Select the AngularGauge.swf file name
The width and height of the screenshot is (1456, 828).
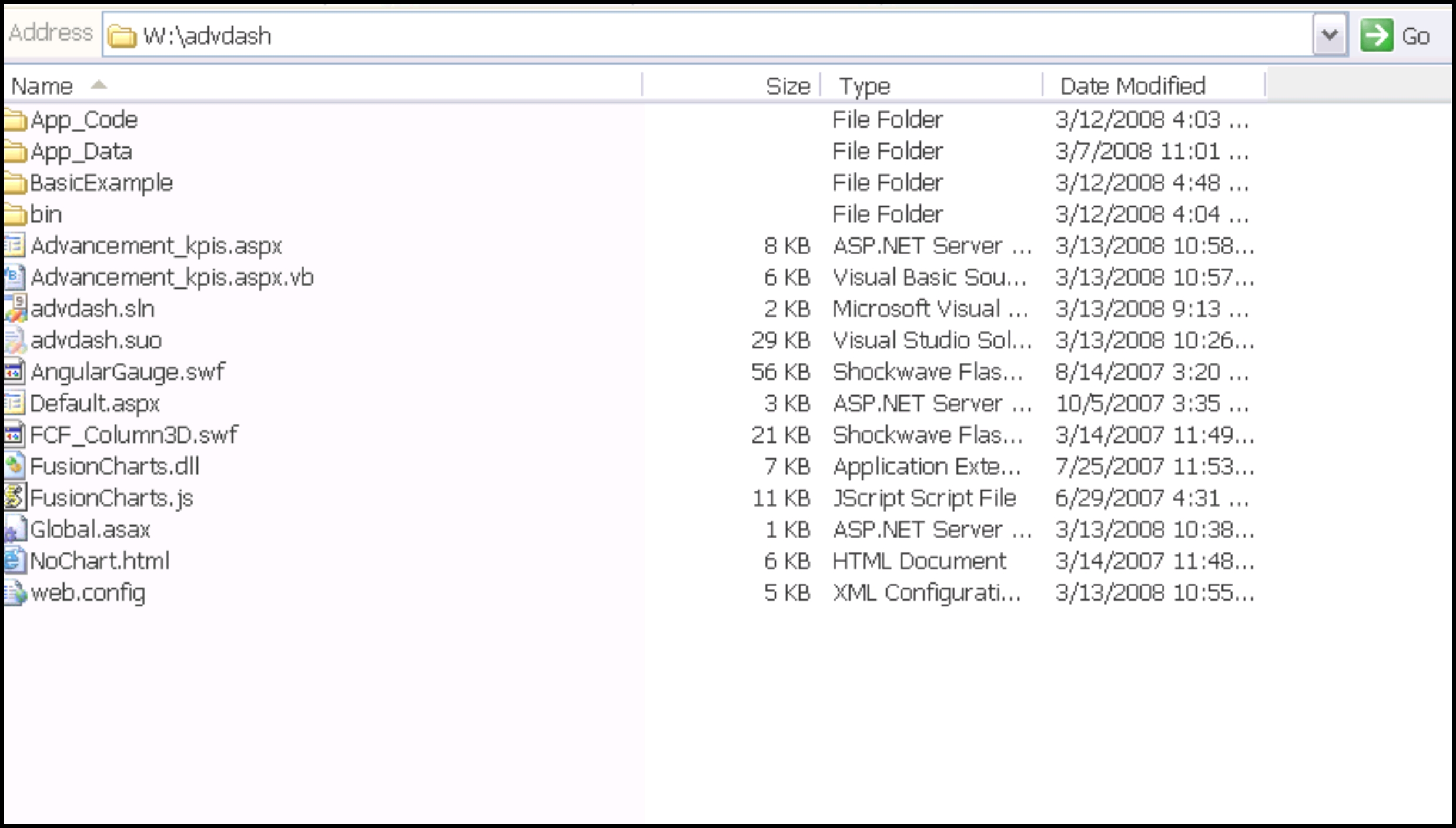coord(128,373)
